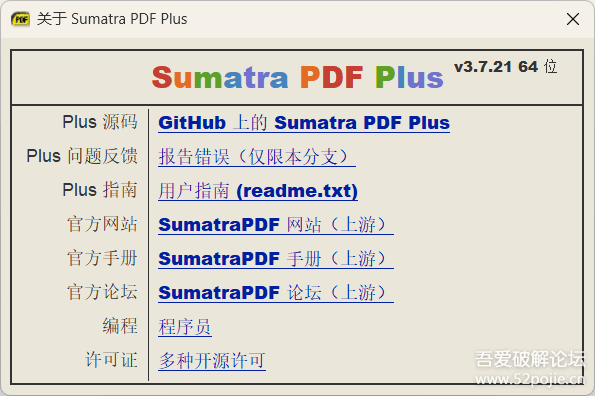The height and width of the screenshot is (396, 595).
Task: Click the Plus 指南 label
Action: click(x=100, y=190)
